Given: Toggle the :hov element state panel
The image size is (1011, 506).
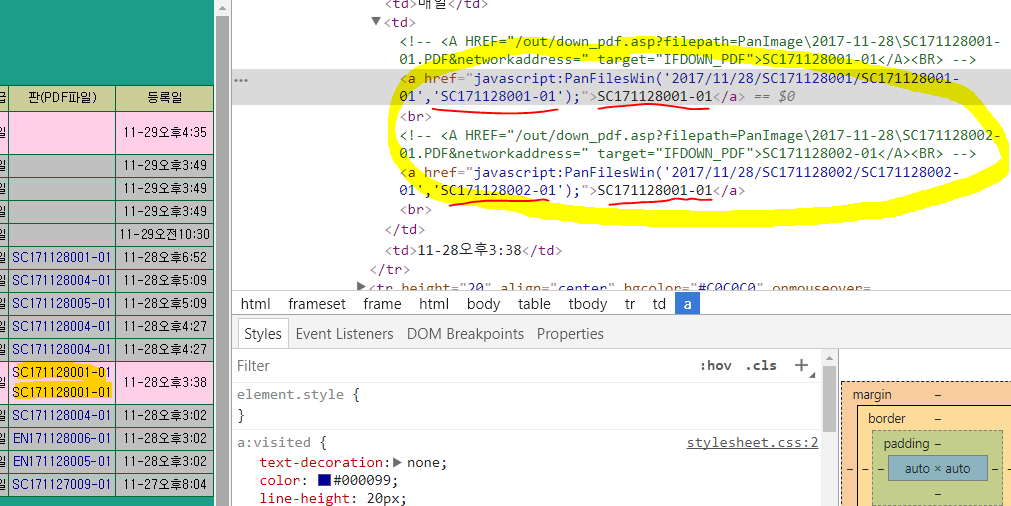Looking at the screenshot, I should (715, 366).
